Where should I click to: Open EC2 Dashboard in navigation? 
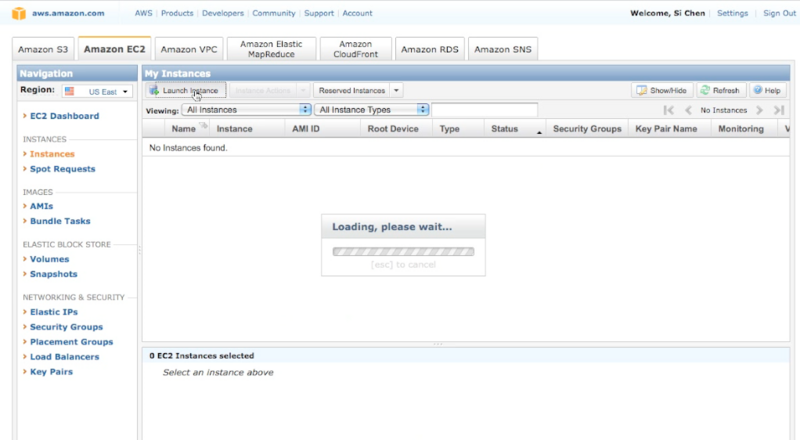pos(64,116)
